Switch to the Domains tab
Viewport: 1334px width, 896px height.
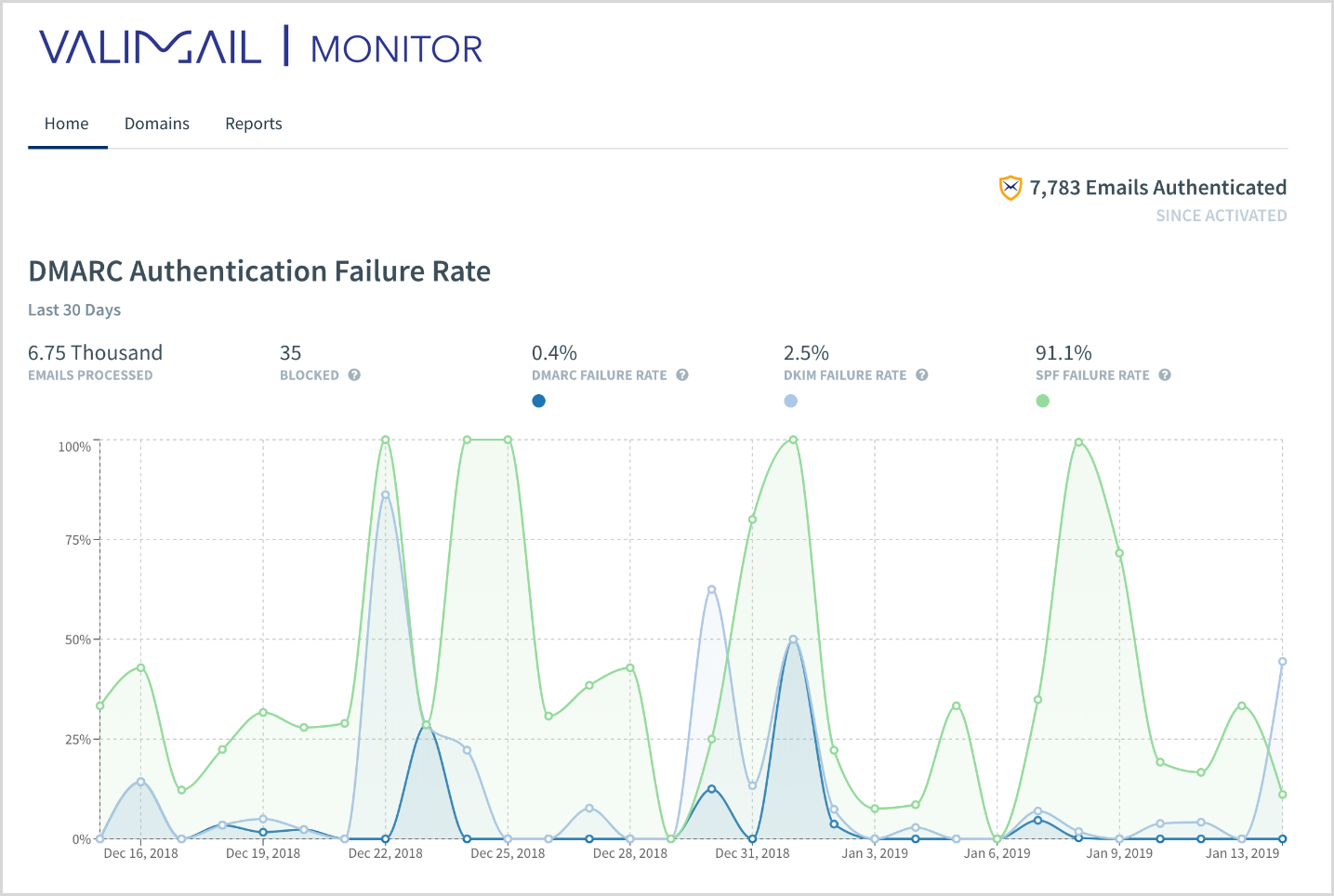pyautogui.click(x=156, y=123)
